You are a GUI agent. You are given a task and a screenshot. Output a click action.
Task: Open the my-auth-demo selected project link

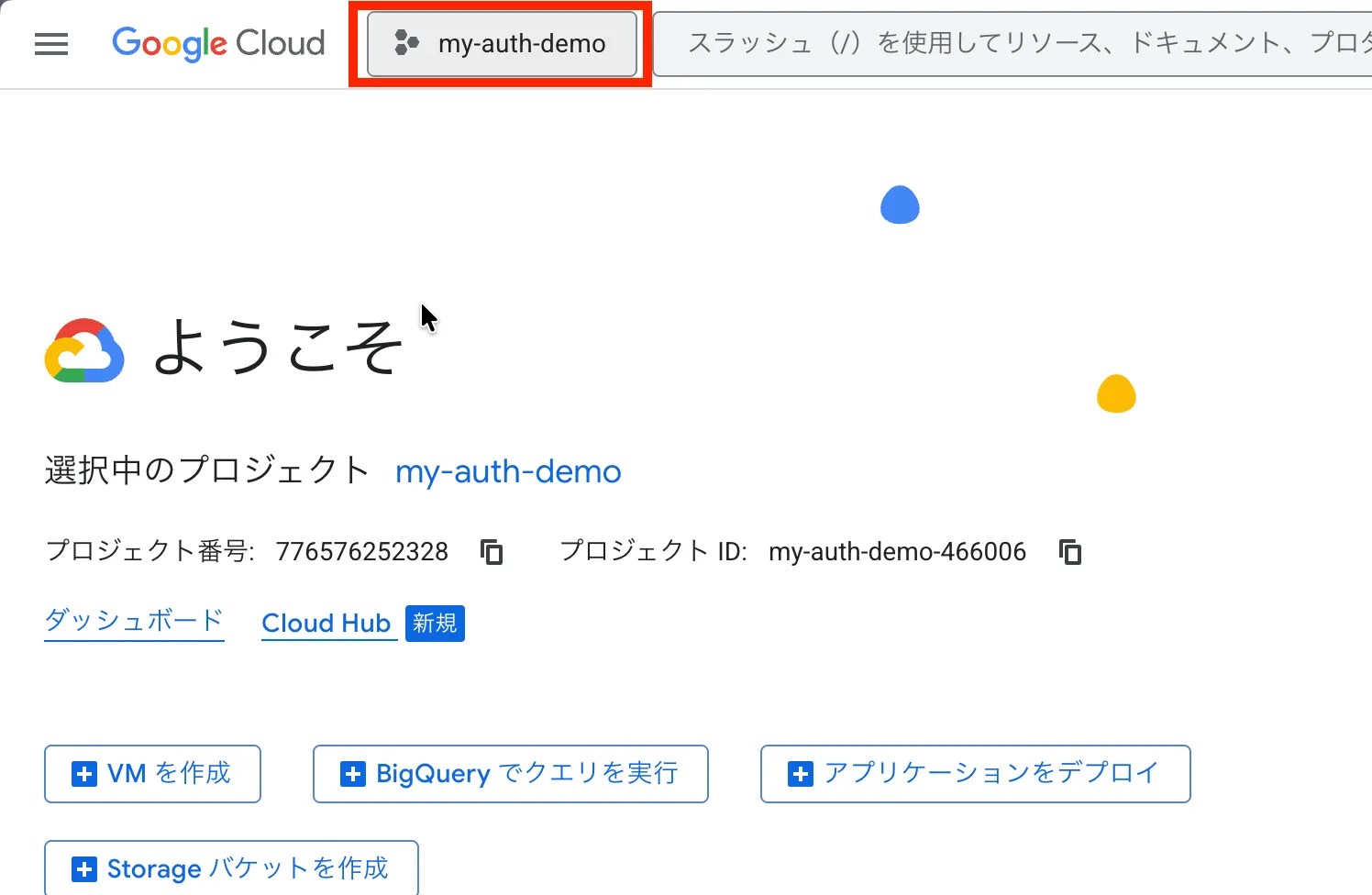pyautogui.click(x=508, y=471)
